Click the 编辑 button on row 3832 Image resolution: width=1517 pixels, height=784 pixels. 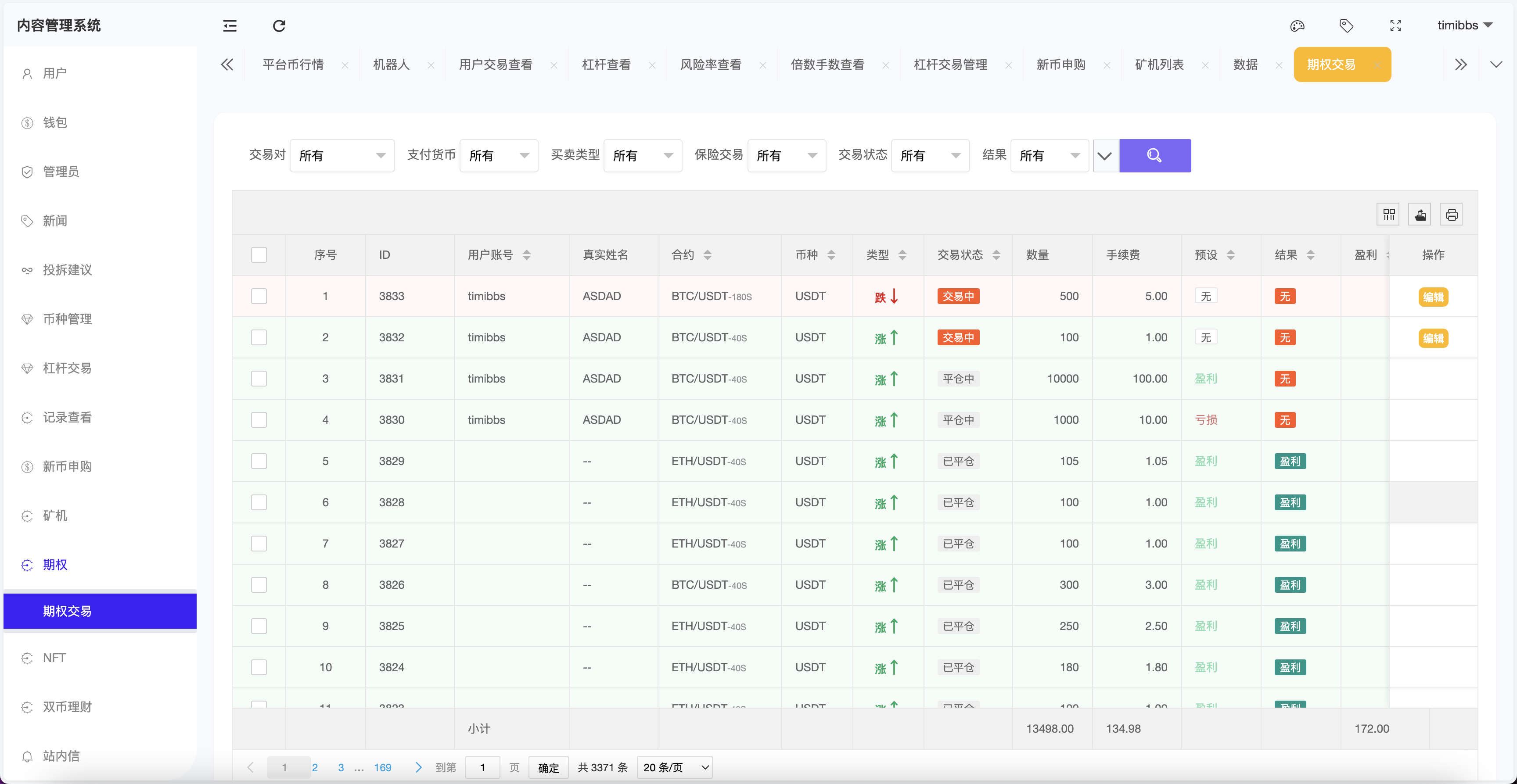pyautogui.click(x=1434, y=338)
